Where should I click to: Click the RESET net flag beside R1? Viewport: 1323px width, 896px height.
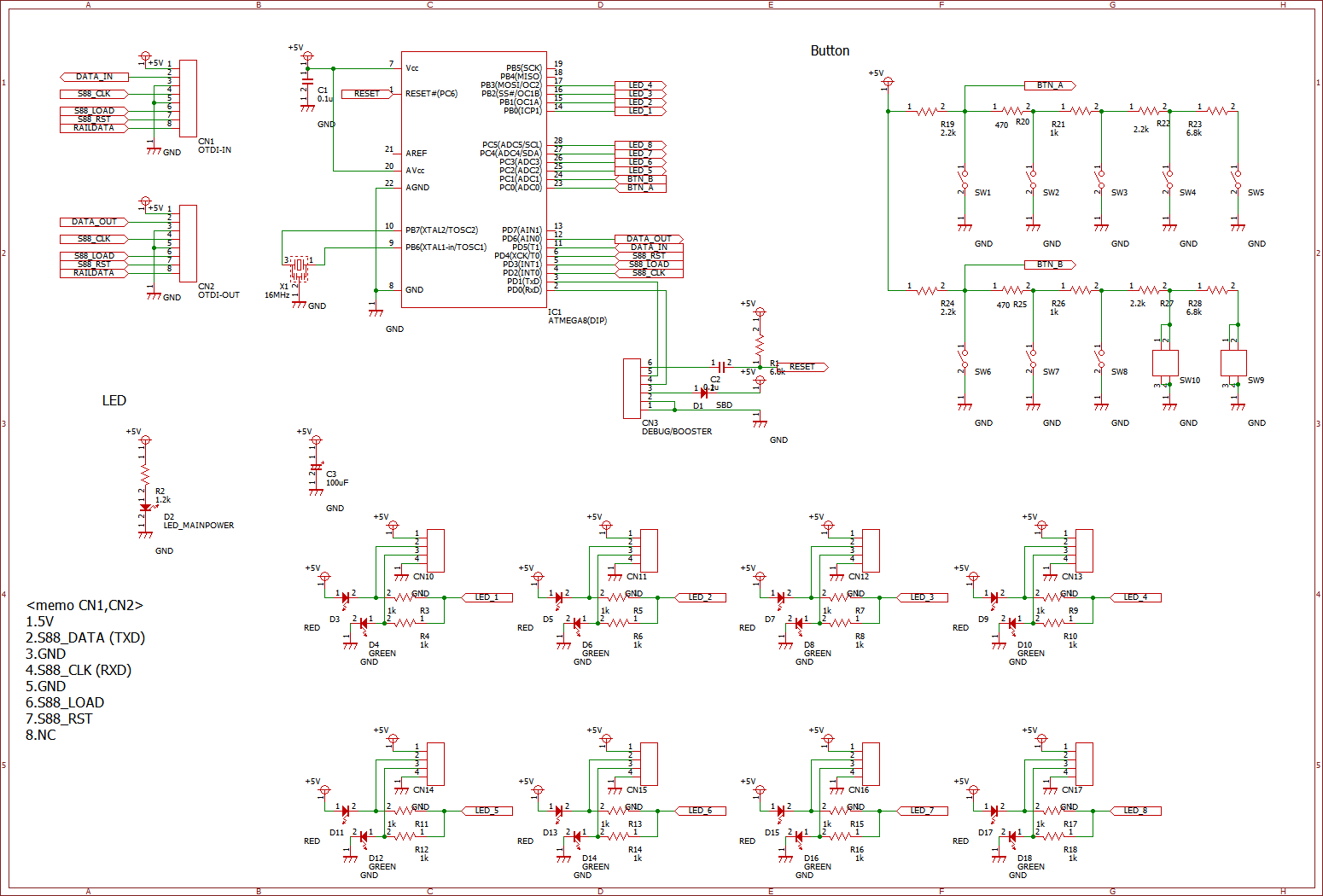click(x=802, y=367)
